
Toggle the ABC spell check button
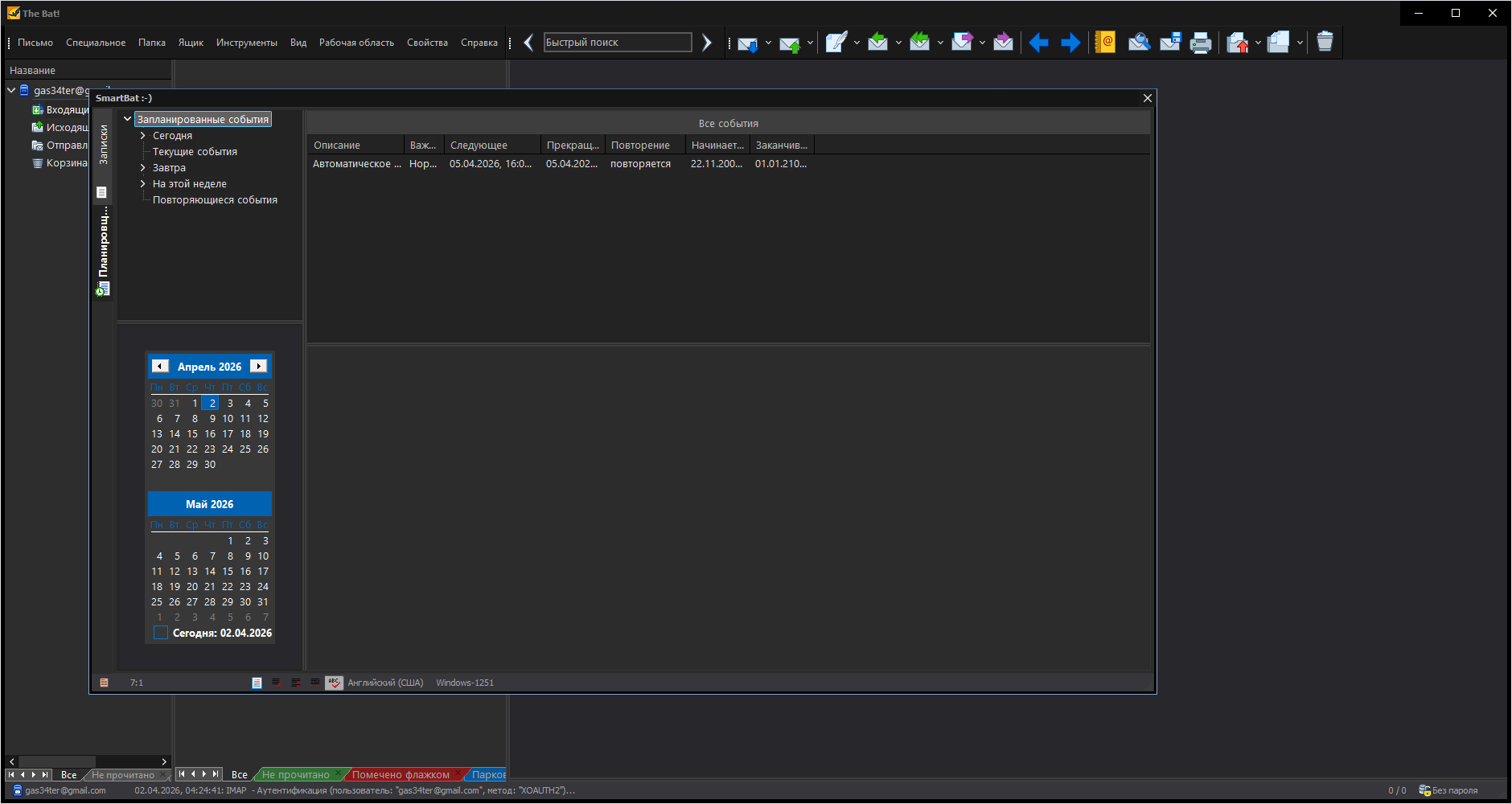pyautogui.click(x=334, y=683)
